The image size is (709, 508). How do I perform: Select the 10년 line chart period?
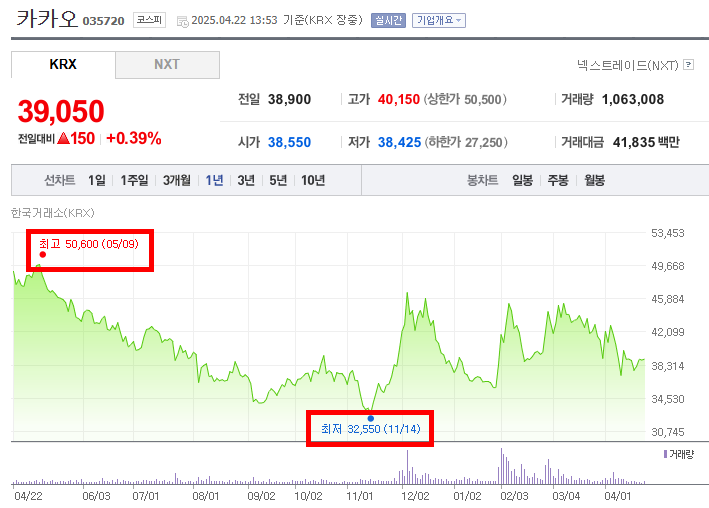313,180
